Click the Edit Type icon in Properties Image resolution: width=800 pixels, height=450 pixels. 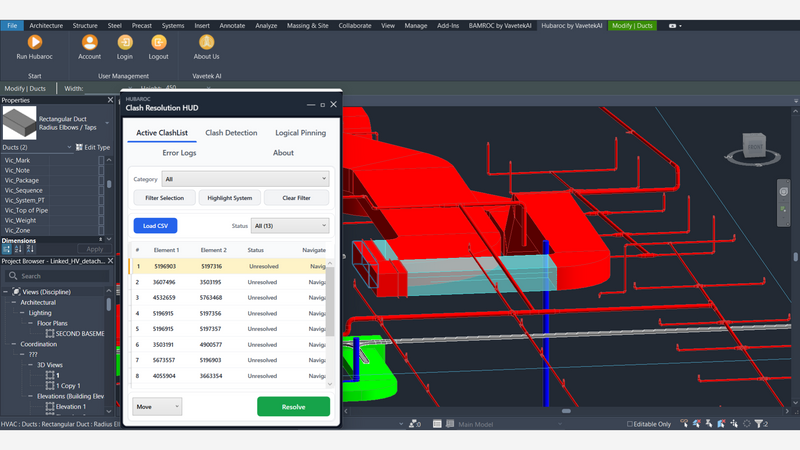(79, 147)
